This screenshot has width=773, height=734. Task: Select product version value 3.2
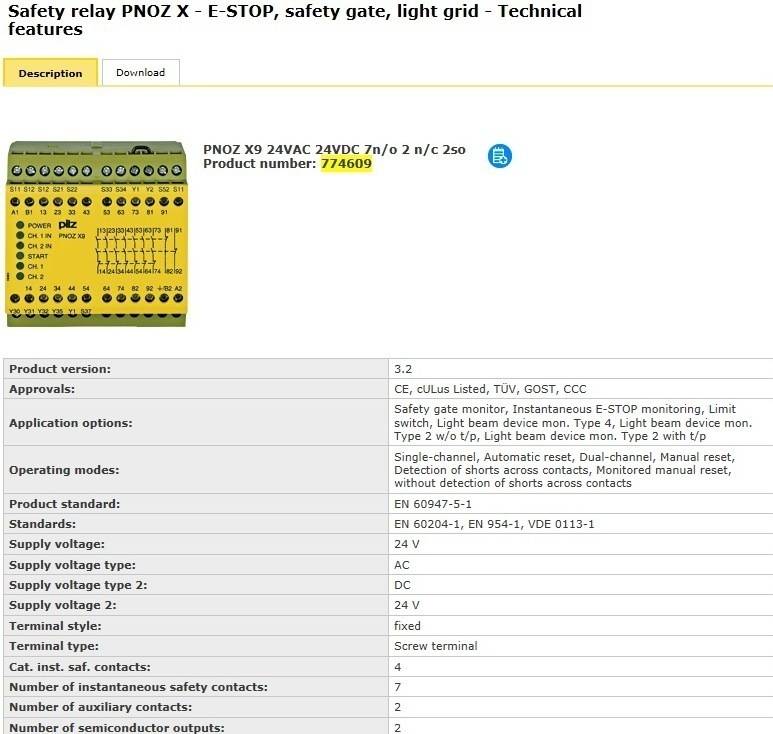click(403, 369)
